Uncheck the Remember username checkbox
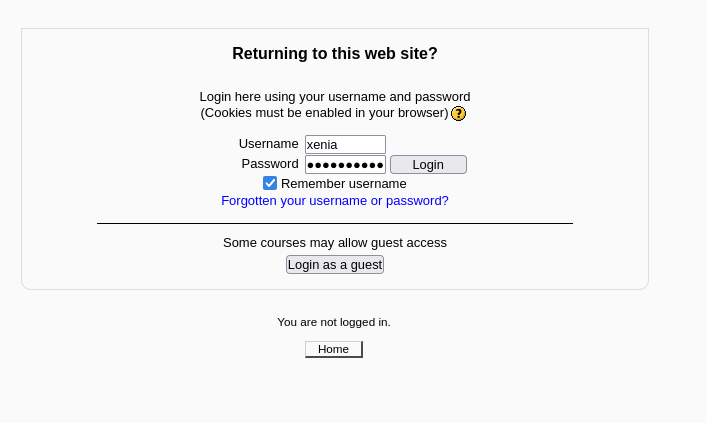The width and height of the screenshot is (706, 423). point(270,183)
